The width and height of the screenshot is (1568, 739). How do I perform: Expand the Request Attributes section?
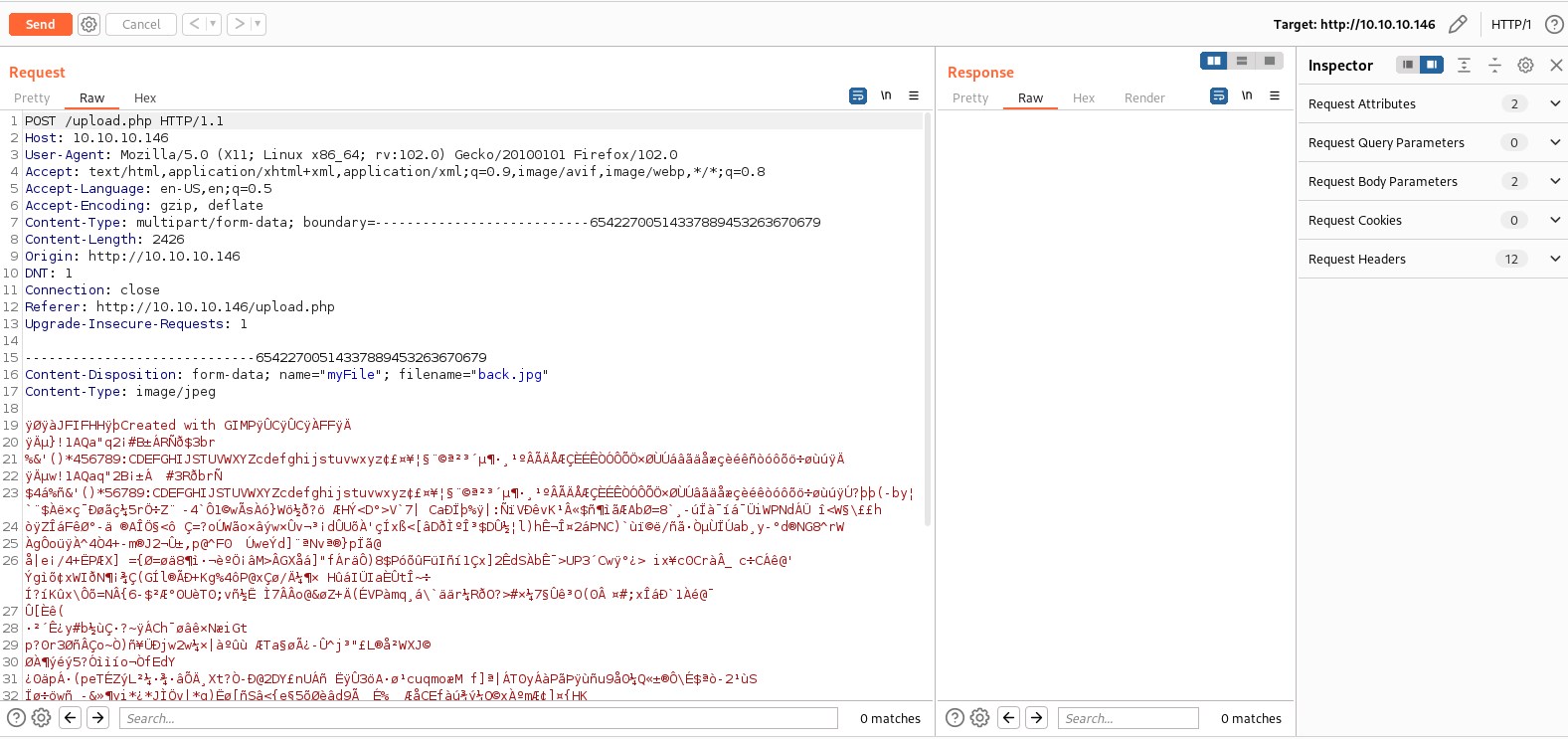click(1555, 103)
